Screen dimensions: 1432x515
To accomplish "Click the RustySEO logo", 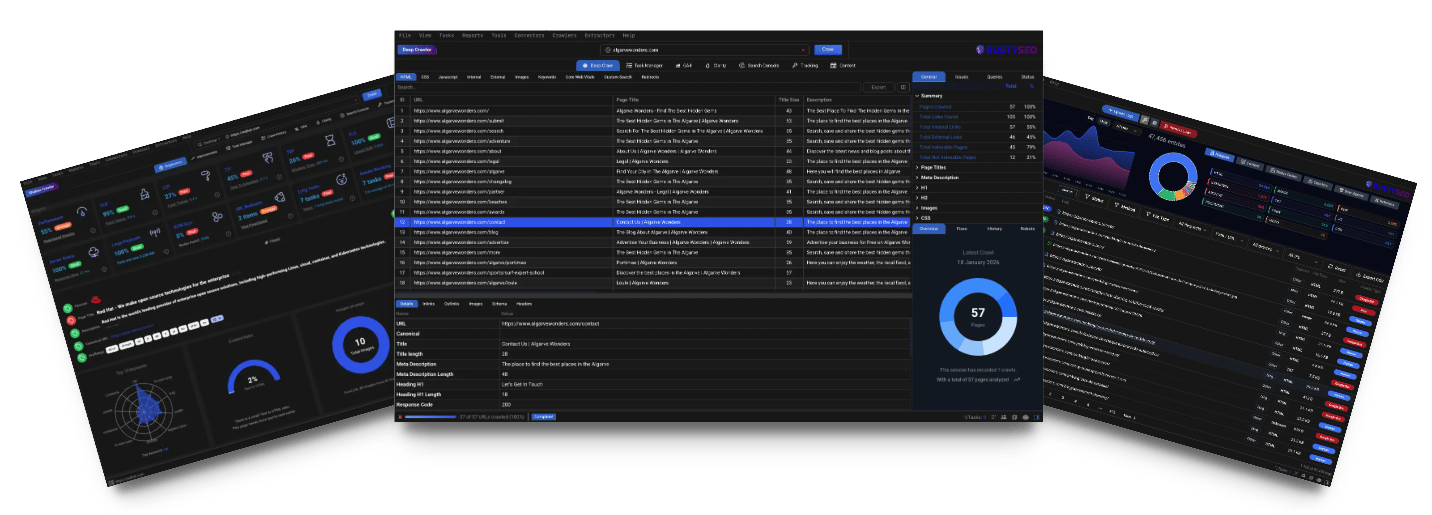I will click(1006, 49).
